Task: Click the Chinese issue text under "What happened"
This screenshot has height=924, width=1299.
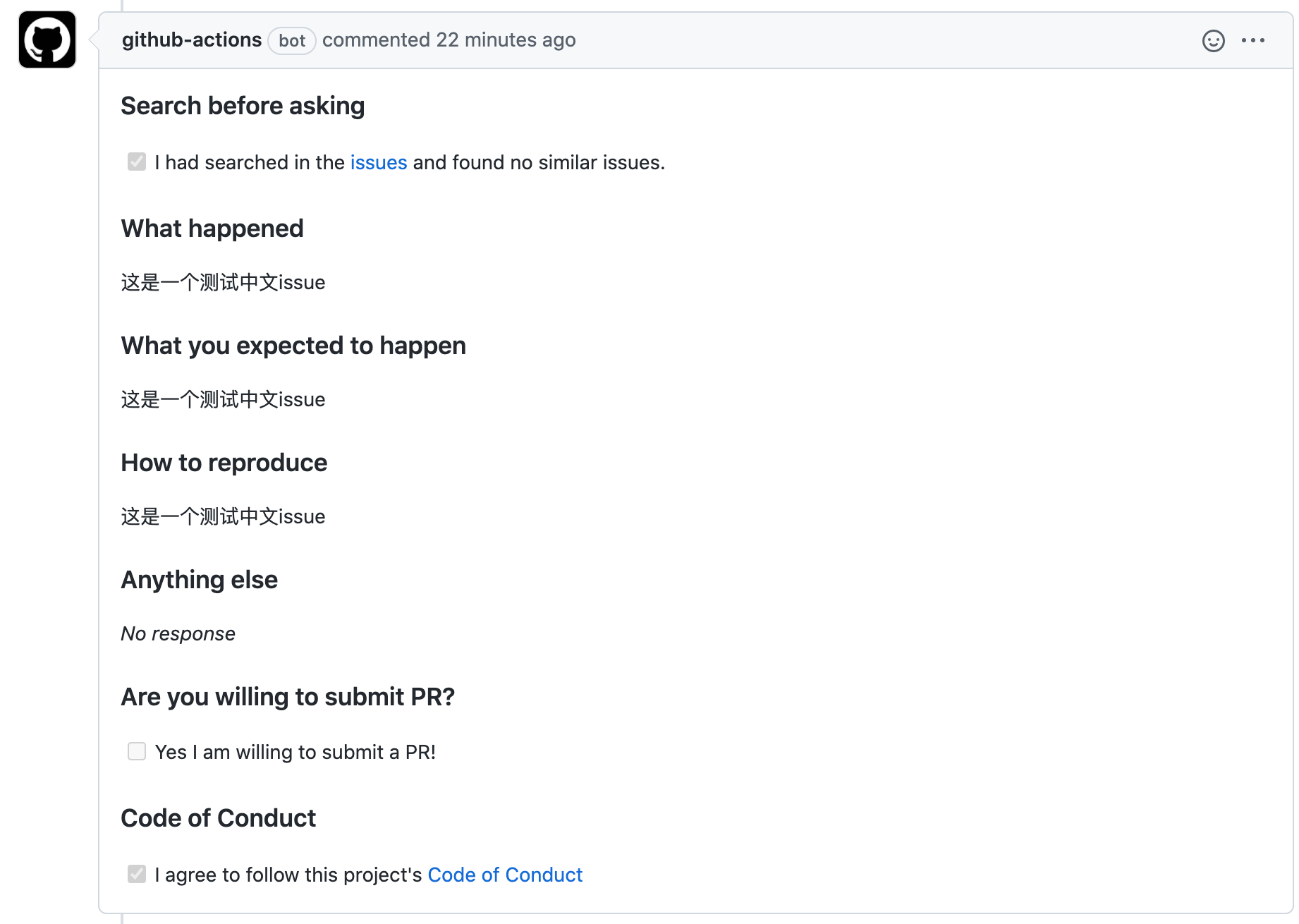Action: tap(223, 283)
